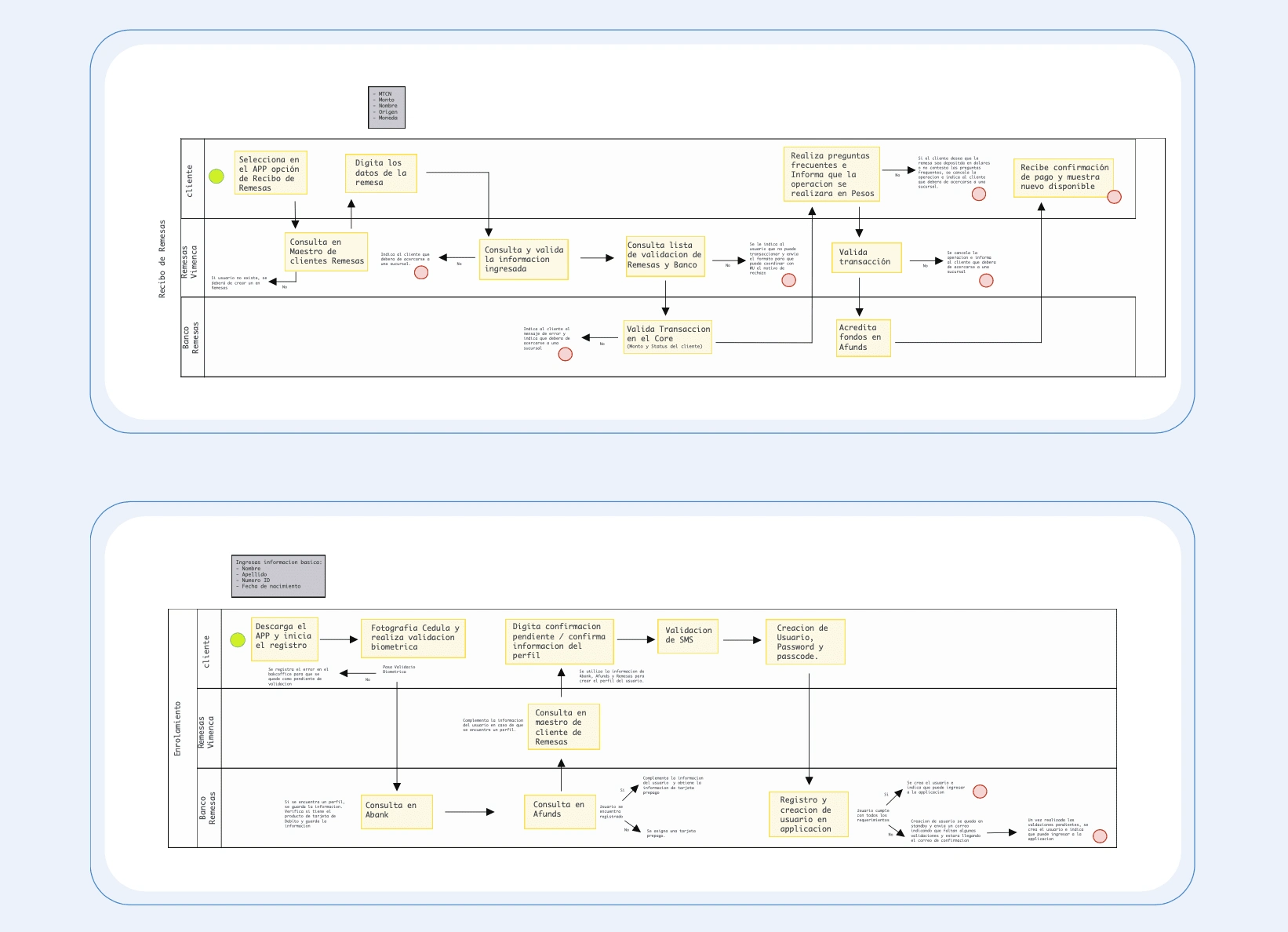This screenshot has height=932, width=1288.
Task: Click red end circle near 'Indica al cliente que debera' text
Action: [421, 272]
